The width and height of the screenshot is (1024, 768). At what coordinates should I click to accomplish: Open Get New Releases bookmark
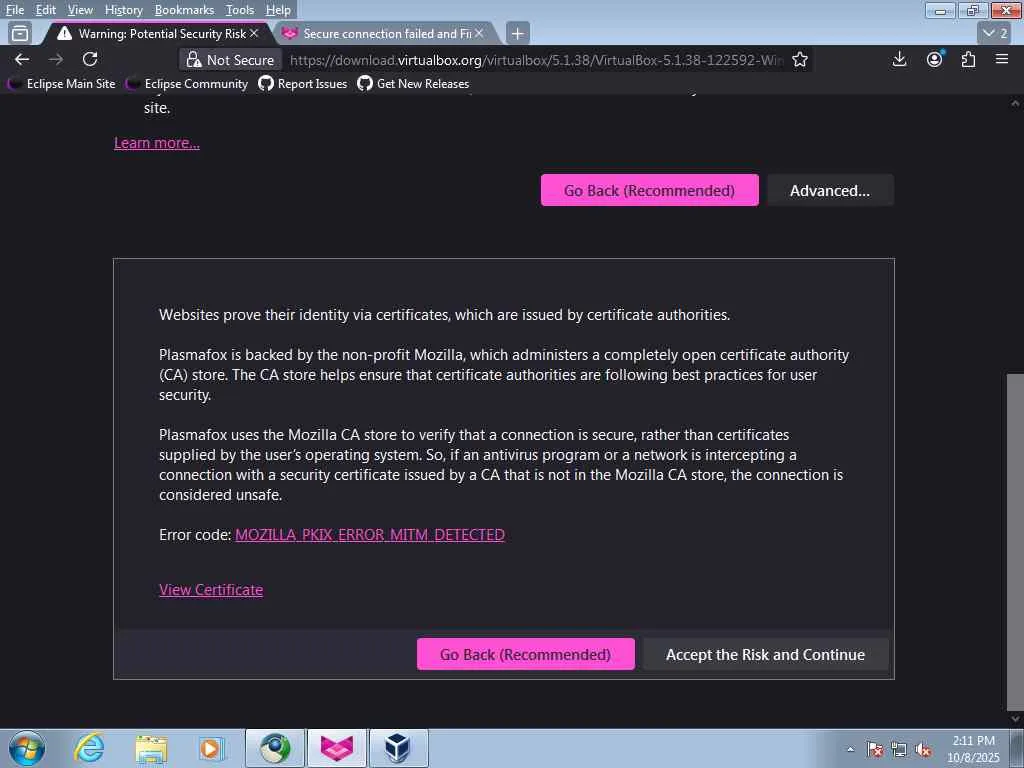(x=413, y=84)
